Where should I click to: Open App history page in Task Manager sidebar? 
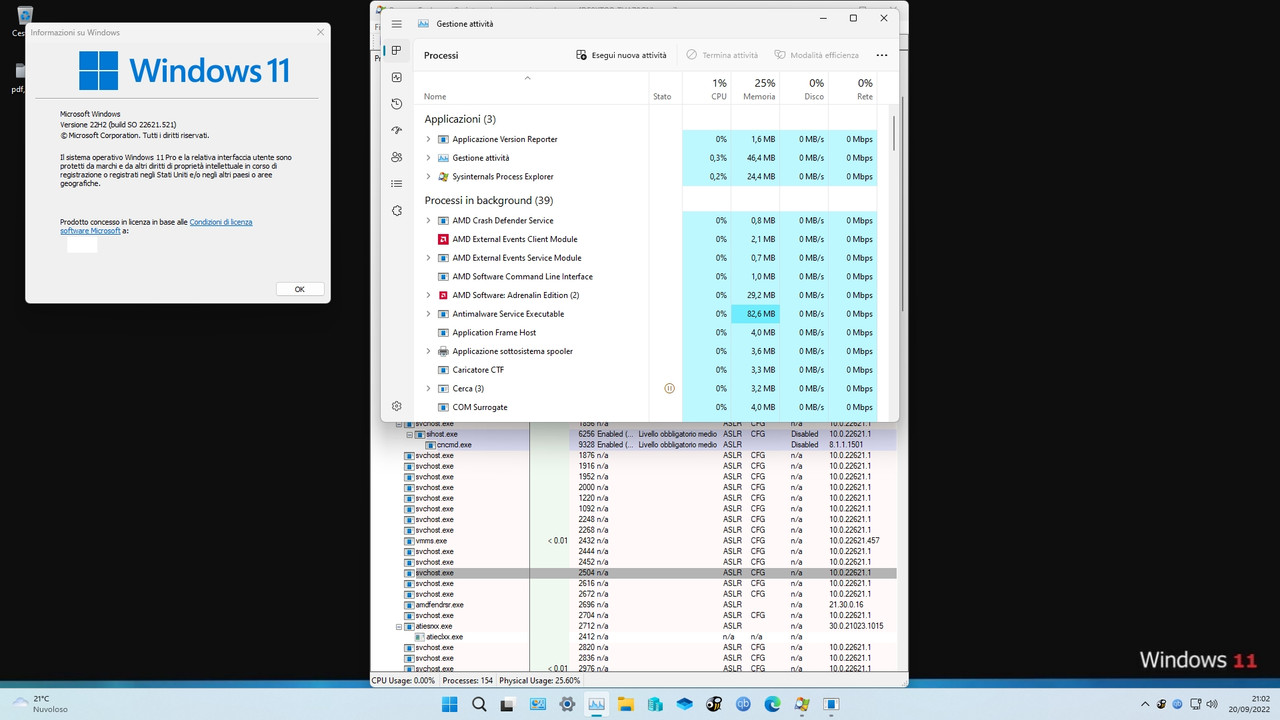click(x=397, y=104)
